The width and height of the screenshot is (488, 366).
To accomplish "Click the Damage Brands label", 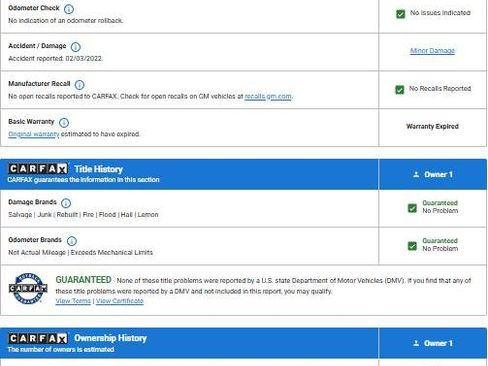I will (32, 202).
